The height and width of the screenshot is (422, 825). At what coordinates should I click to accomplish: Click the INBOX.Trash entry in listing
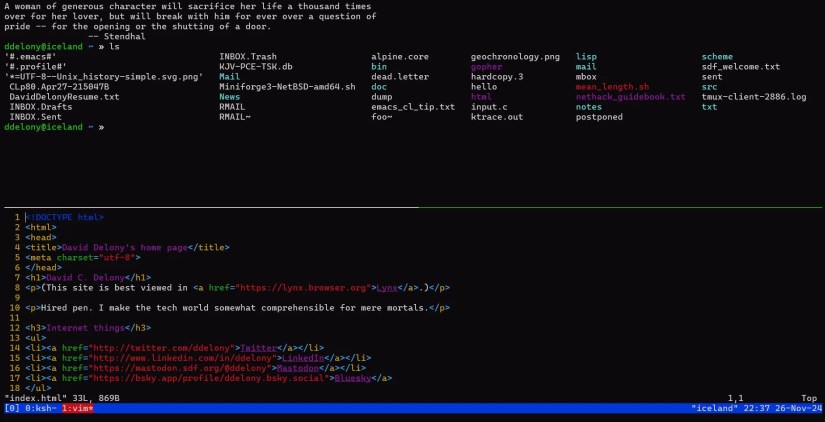248,57
